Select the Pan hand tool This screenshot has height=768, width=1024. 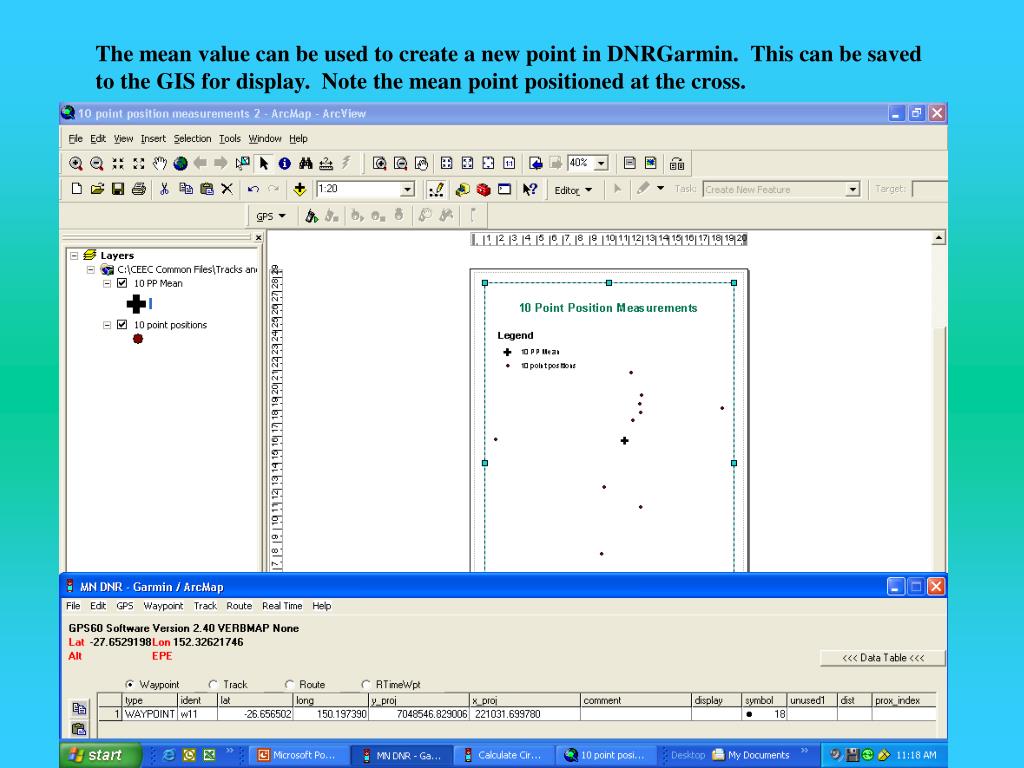coord(159,163)
